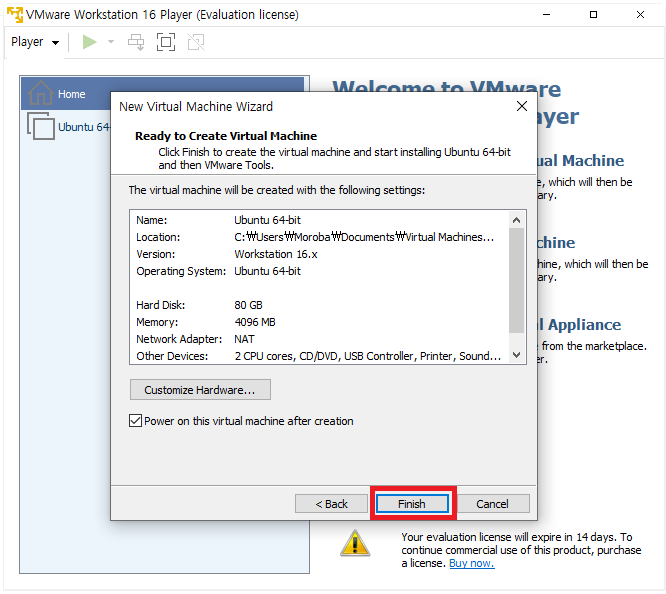
Task: Click the Name: Ubuntu 64-bit value
Action: tap(267, 220)
